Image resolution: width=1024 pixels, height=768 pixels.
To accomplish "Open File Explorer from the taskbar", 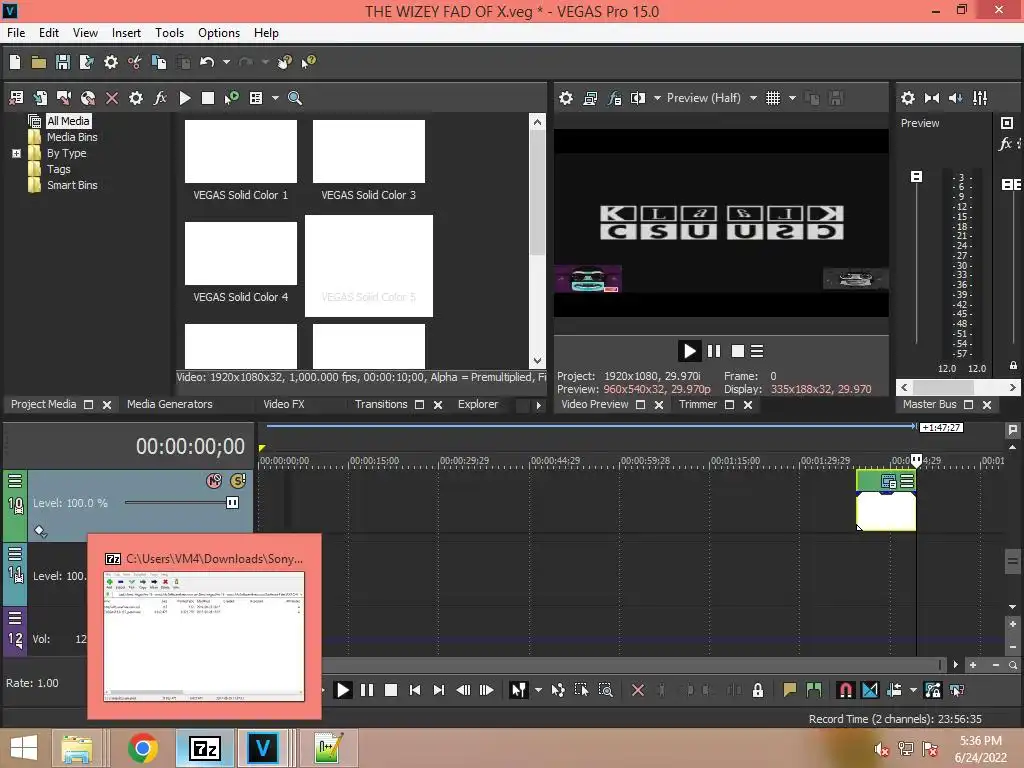I will (x=77, y=748).
